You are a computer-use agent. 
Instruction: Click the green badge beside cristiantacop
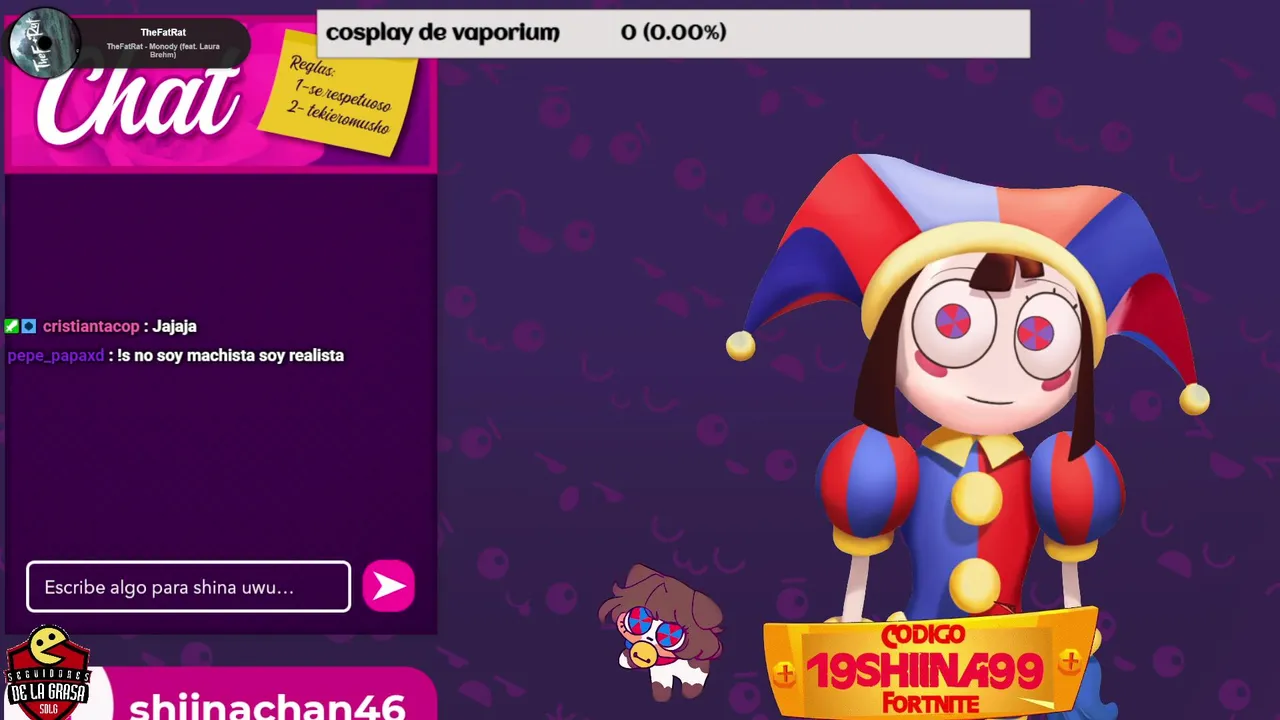(x=12, y=326)
